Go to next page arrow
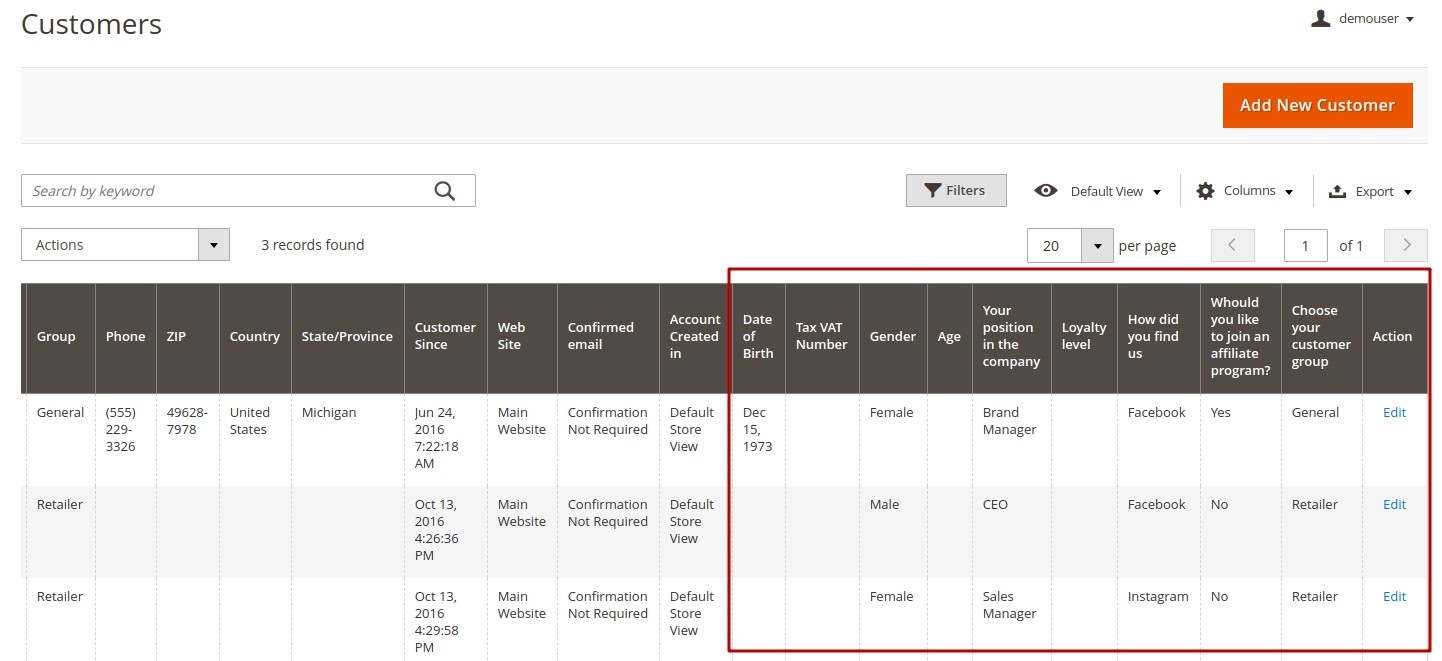Viewport: 1442px width, 661px height. tap(1405, 245)
